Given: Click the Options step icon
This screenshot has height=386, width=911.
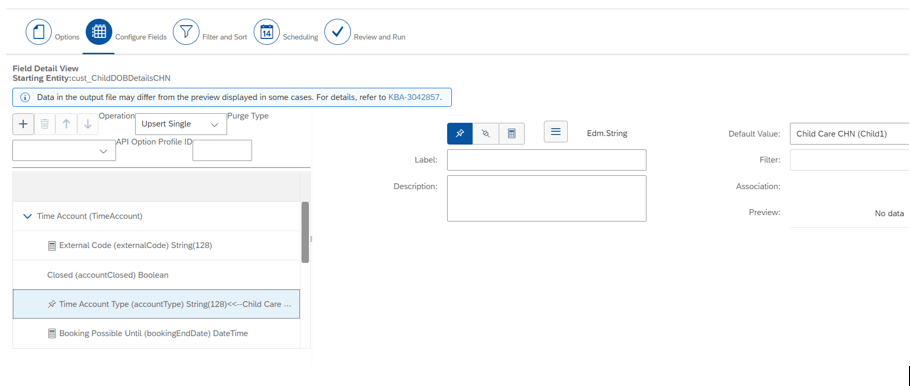Looking at the screenshot, I should [38, 33].
